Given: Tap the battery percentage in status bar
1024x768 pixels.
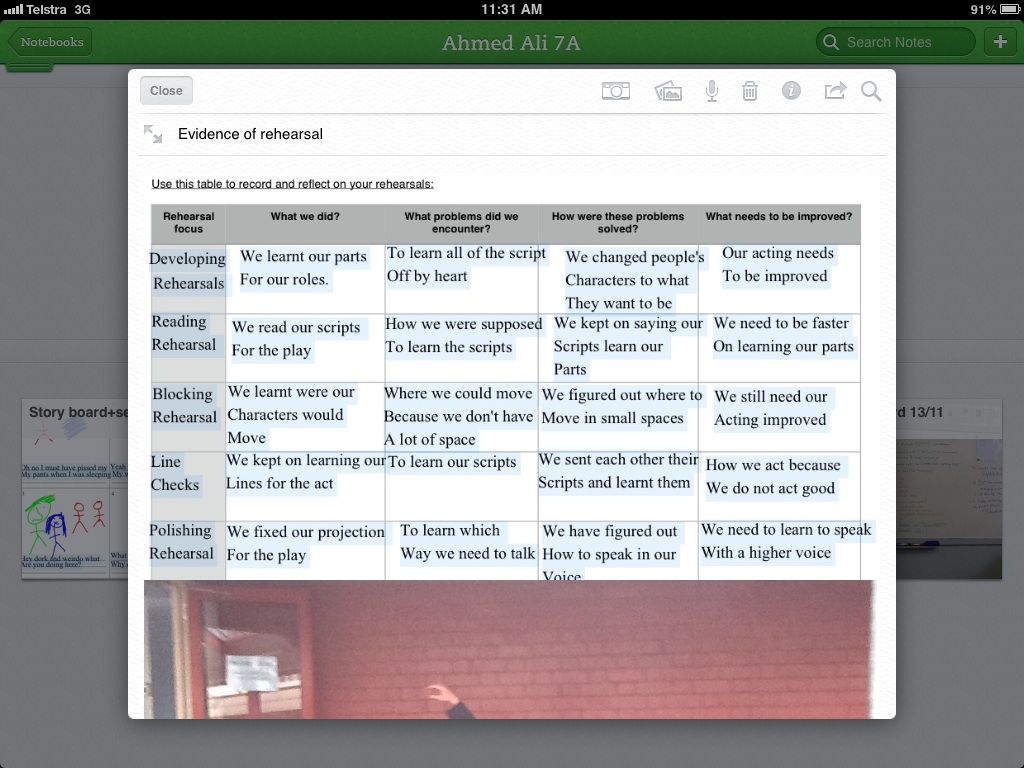Looking at the screenshot, I should click(982, 9).
